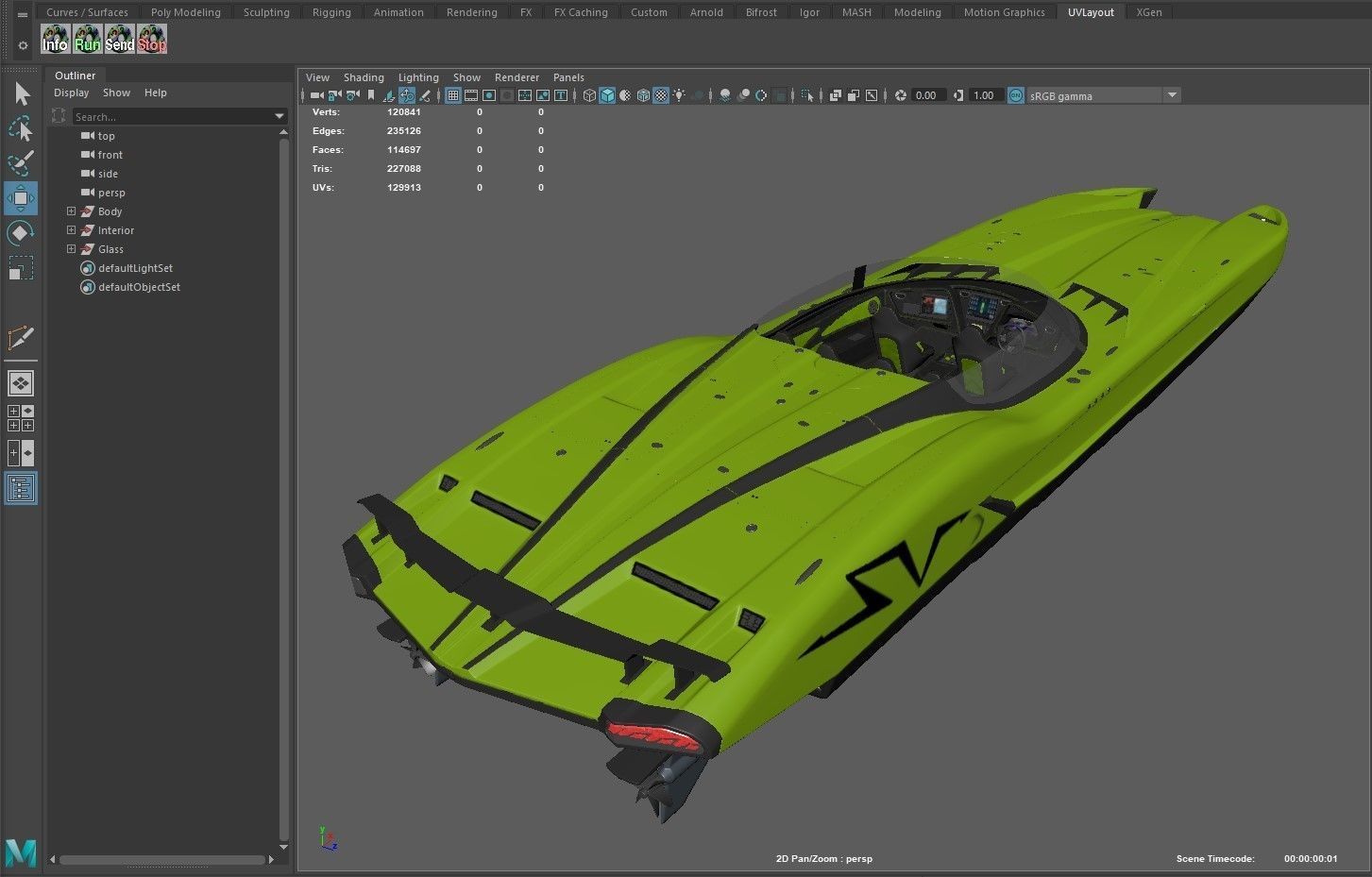Edit the Exposure value 0.00 field
This screenshot has width=1372, height=877.
[929, 95]
